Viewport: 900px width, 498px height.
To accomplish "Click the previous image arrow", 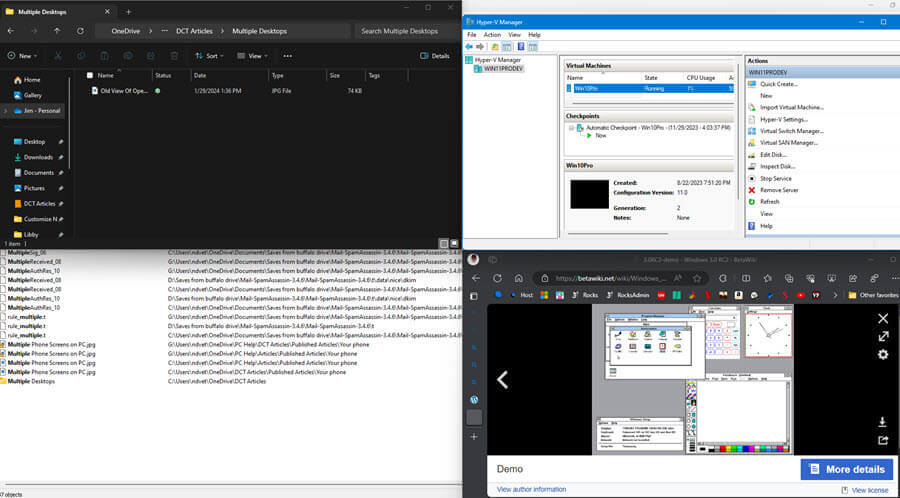I will point(503,379).
